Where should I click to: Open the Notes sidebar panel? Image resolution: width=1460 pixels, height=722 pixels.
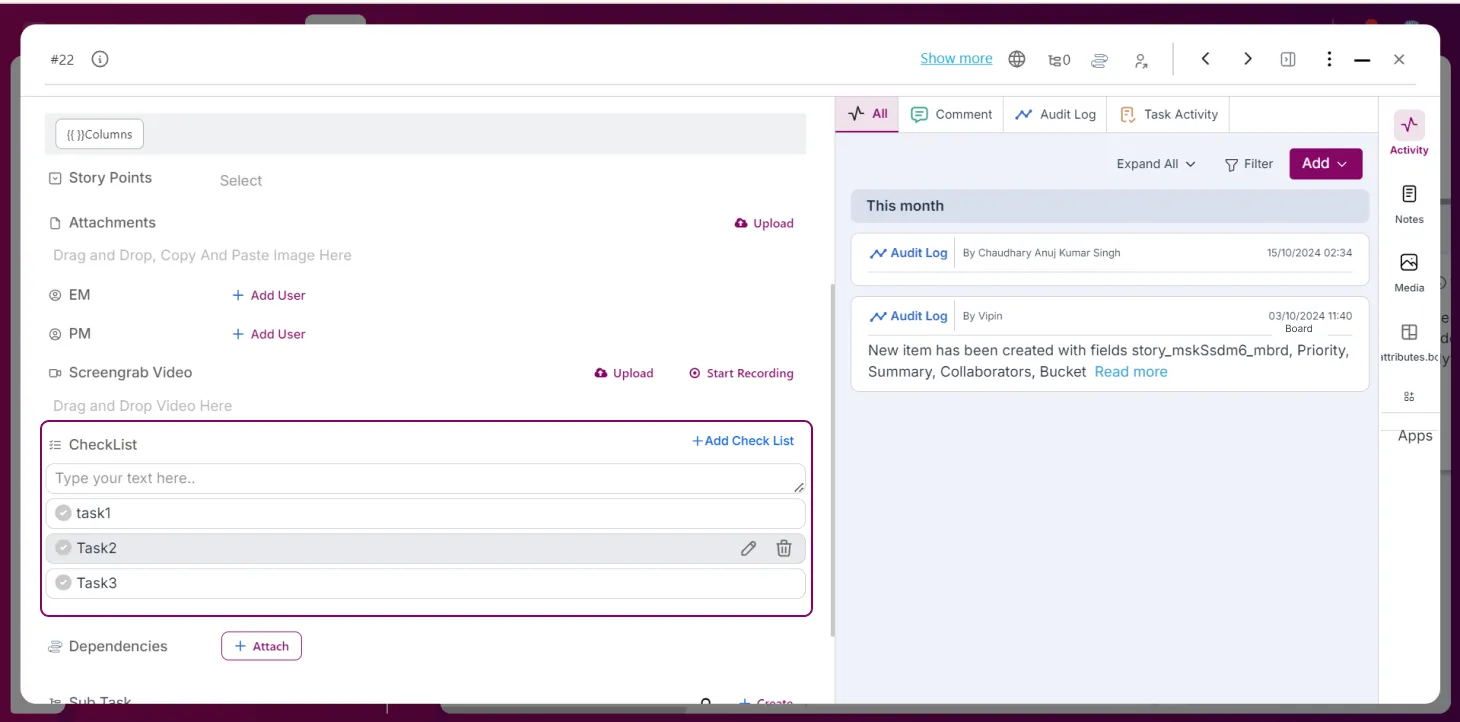[1409, 203]
